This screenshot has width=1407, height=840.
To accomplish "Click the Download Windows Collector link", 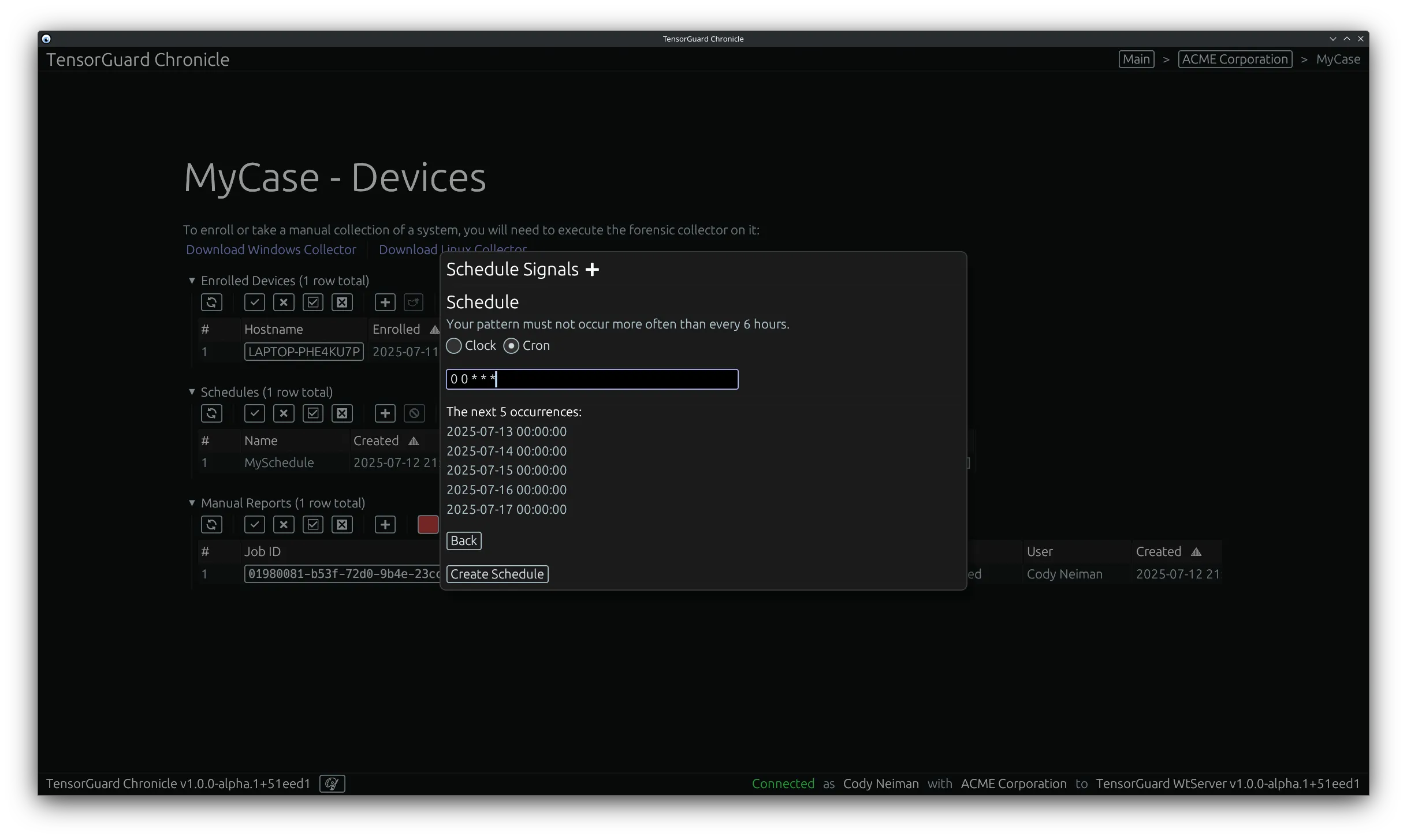I will tap(271, 249).
